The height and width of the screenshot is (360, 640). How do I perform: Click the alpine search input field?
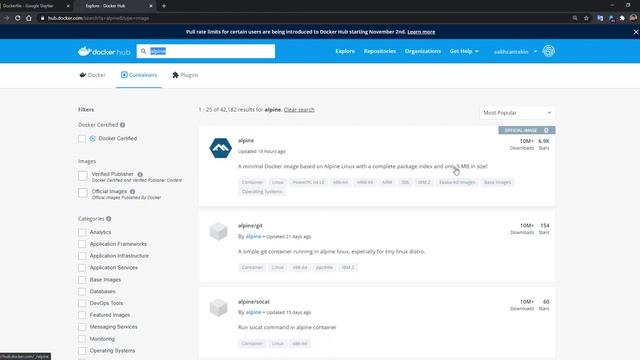tap(206, 51)
